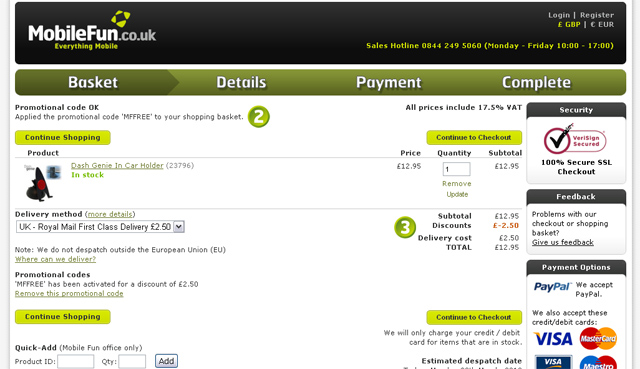The height and width of the screenshot is (369, 640).
Task: Click the top Continue Shopping button
Action: (x=62, y=138)
